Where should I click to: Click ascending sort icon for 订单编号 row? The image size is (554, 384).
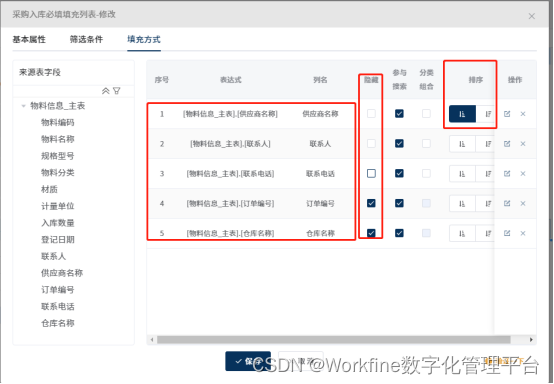(x=462, y=203)
